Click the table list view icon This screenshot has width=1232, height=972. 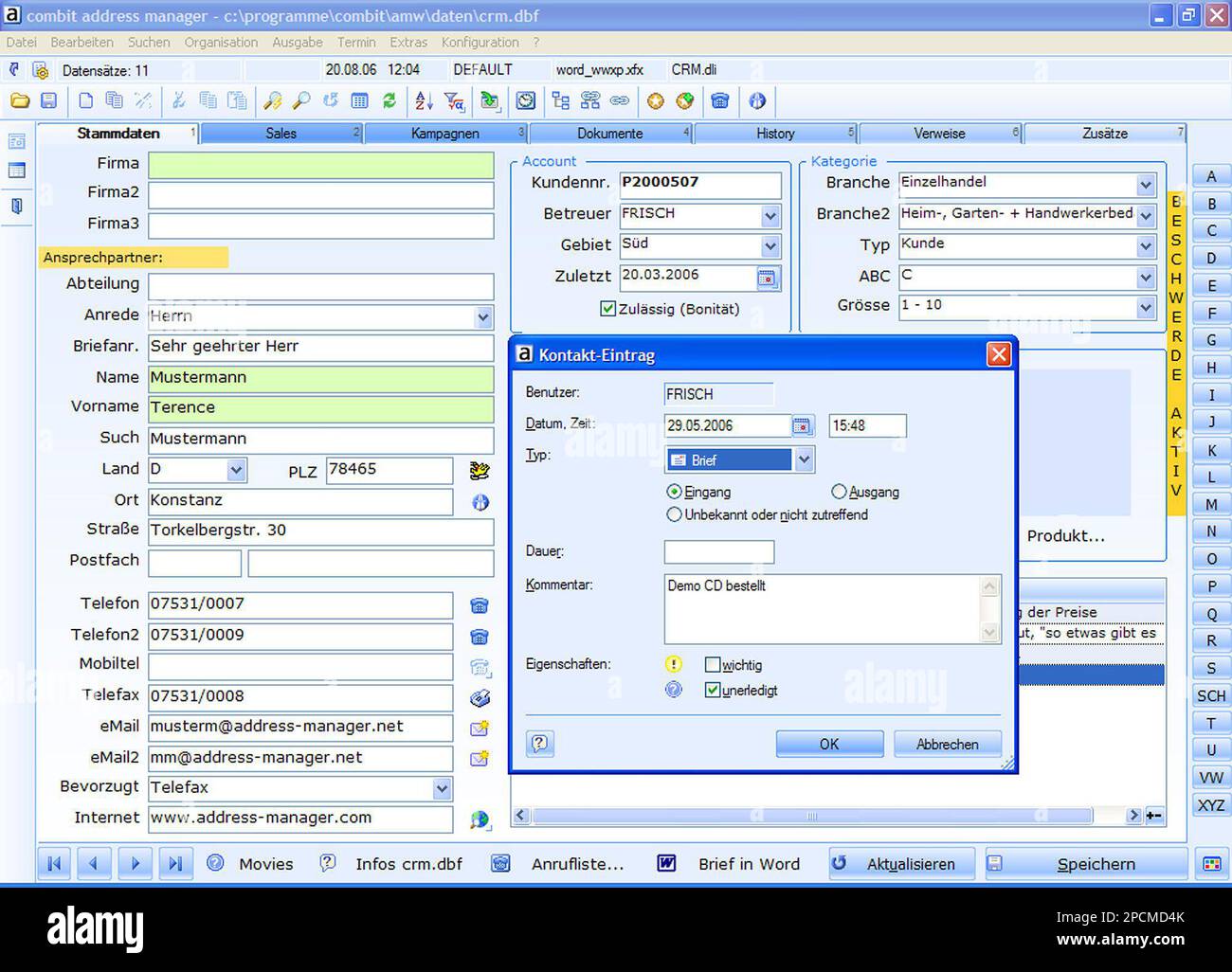click(359, 100)
